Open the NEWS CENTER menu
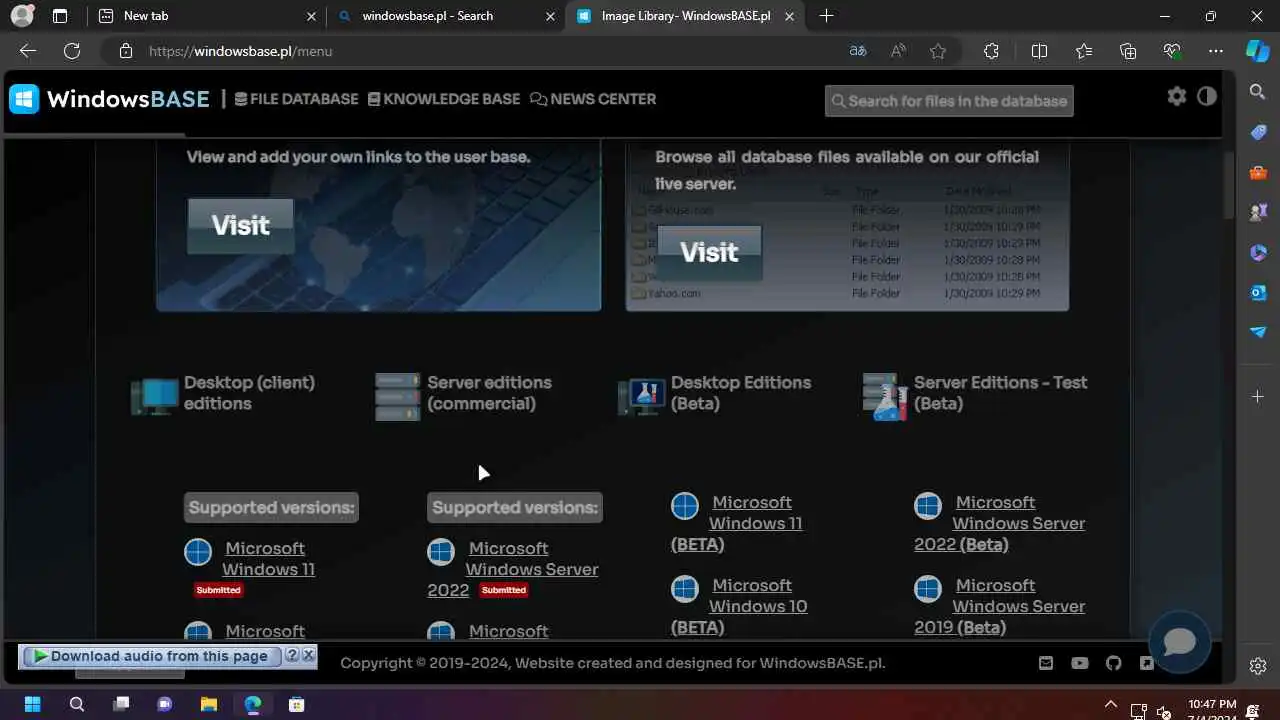1280x720 pixels. pyautogui.click(x=593, y=99)
